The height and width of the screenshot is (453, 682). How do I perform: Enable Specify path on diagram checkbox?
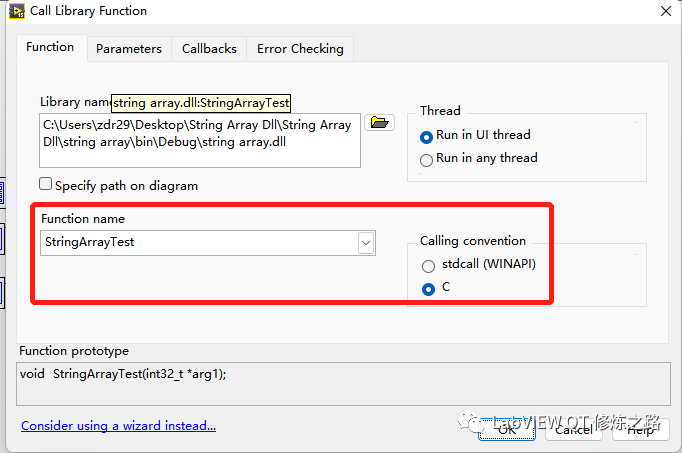click(45, 185)
